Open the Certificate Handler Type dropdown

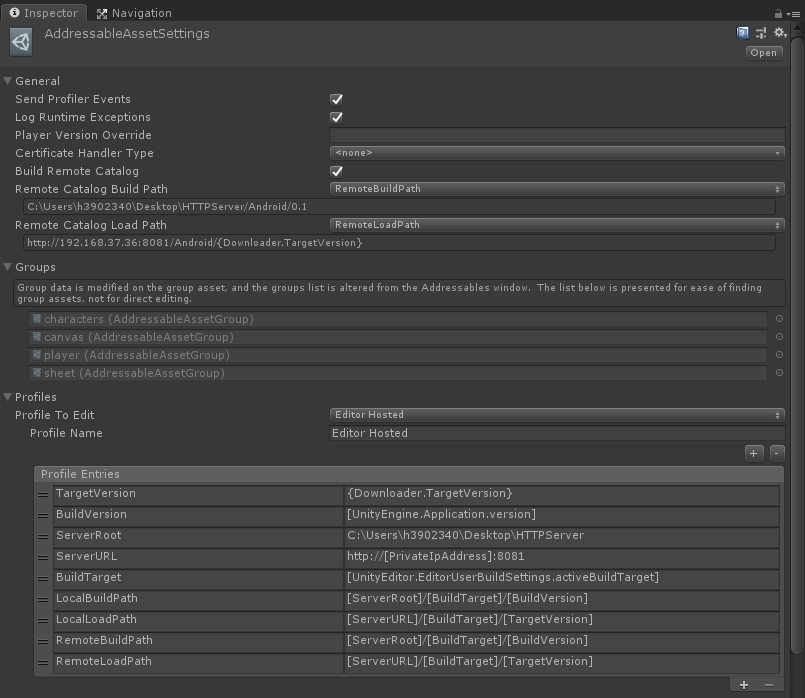[557, 153]
